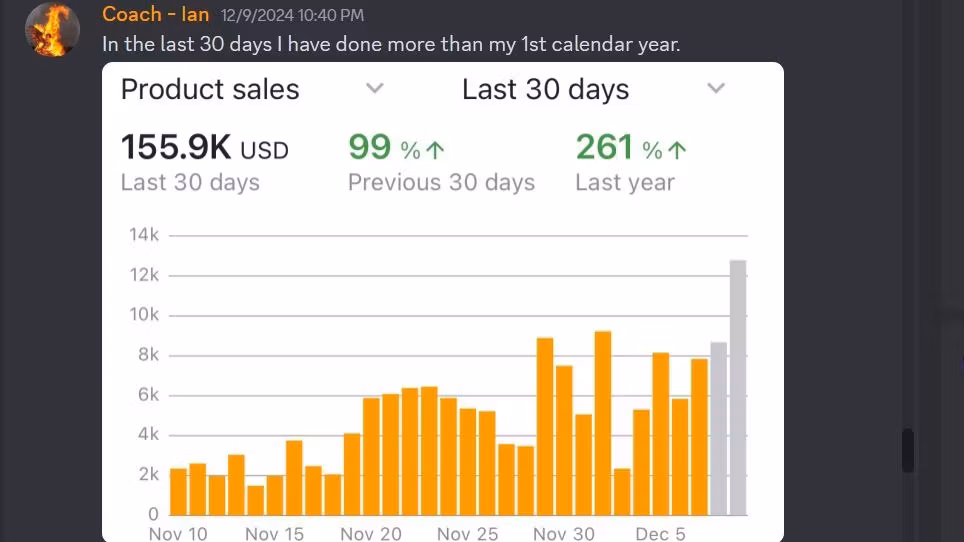Open Coach - Ian's flame avatar

click(x=52, y=29)
